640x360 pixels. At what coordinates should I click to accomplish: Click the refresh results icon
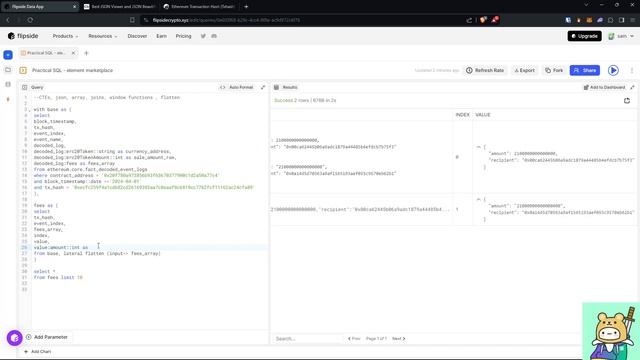tap(627, 100)
